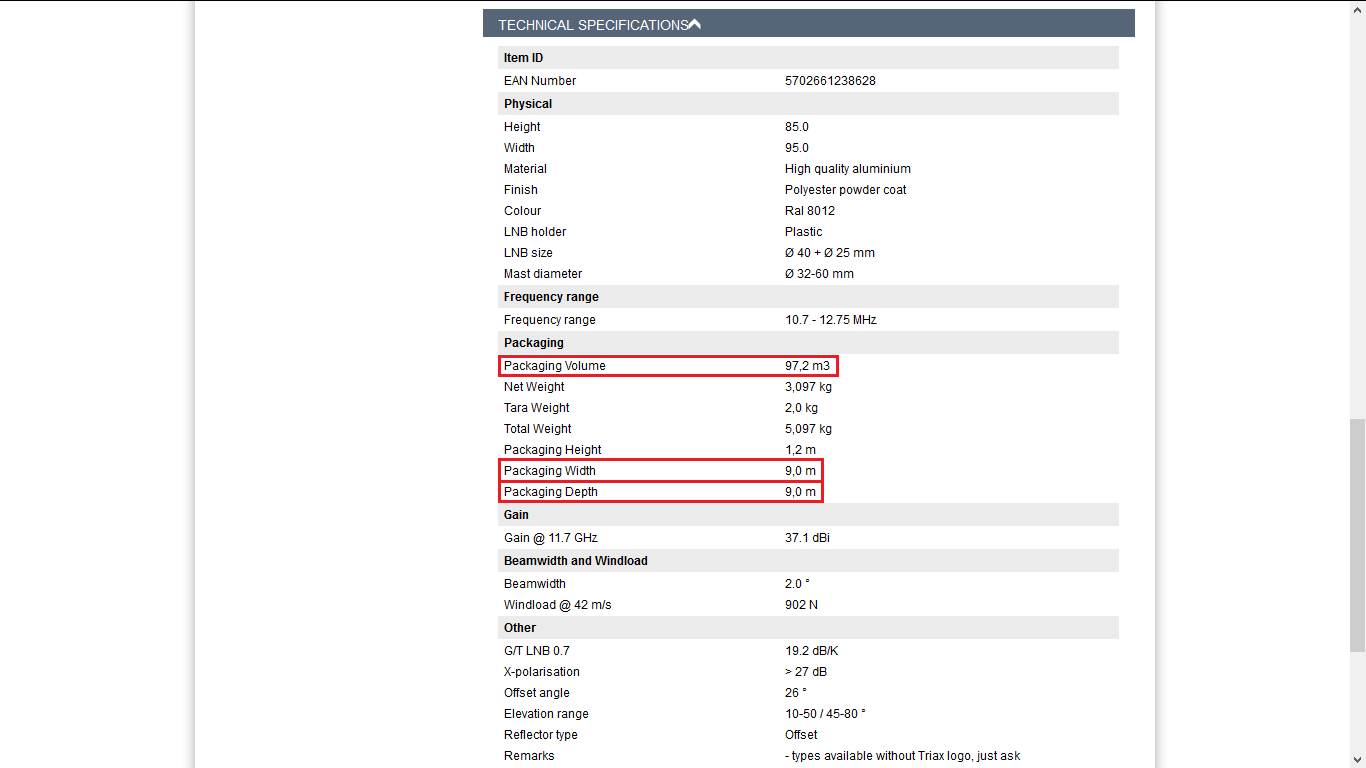Select the Ral 8012 colour value

click(810, 211)
